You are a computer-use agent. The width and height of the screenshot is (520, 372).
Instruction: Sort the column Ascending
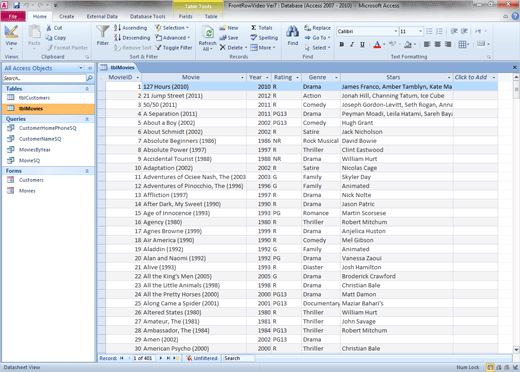tap(130, 28)
